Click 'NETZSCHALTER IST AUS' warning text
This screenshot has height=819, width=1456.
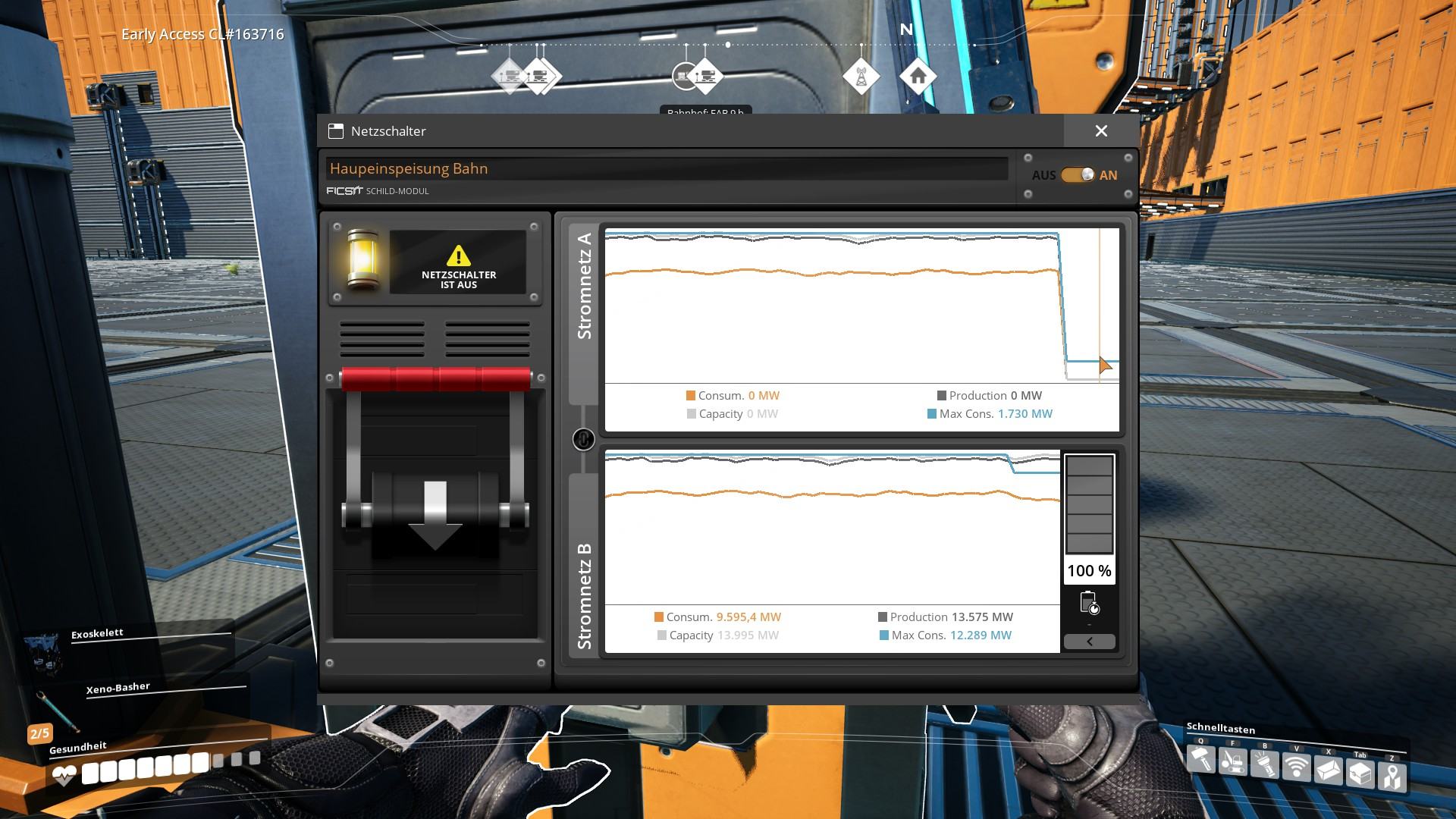(x=459, y=280)
